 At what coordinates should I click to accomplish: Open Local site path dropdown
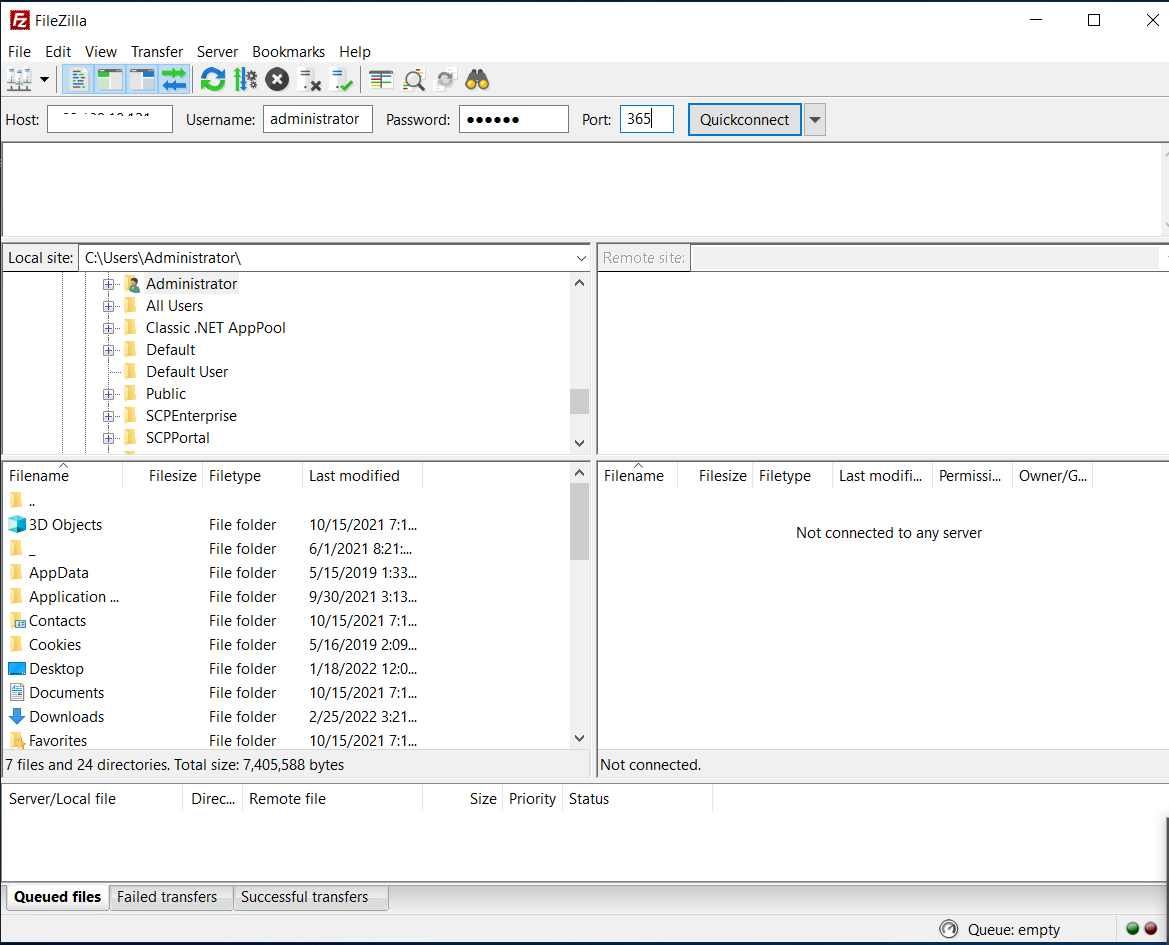pos(581,258)
